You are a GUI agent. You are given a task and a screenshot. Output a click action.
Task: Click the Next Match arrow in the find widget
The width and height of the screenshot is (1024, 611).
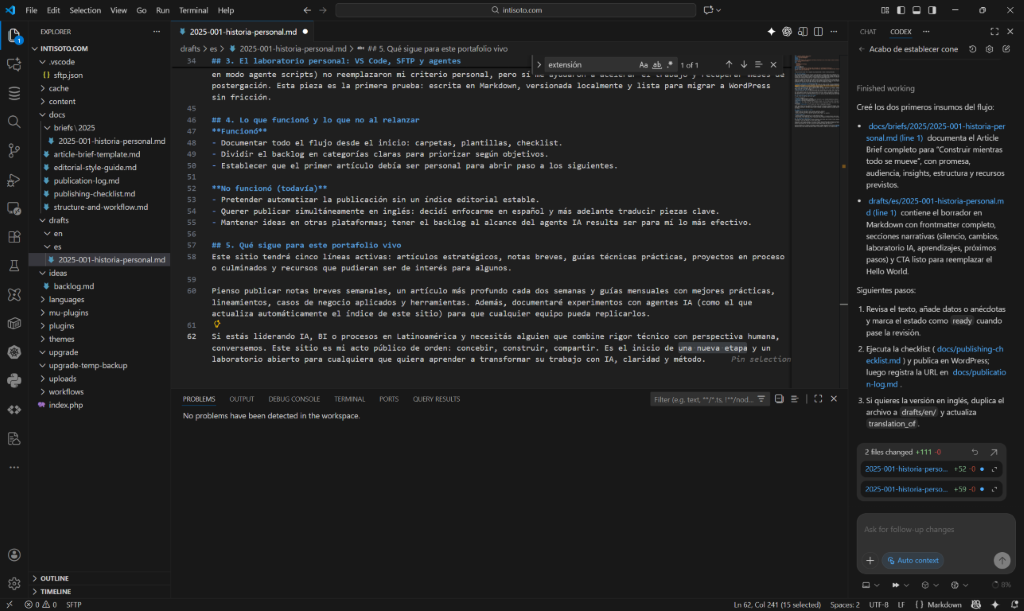click(744, 63)
